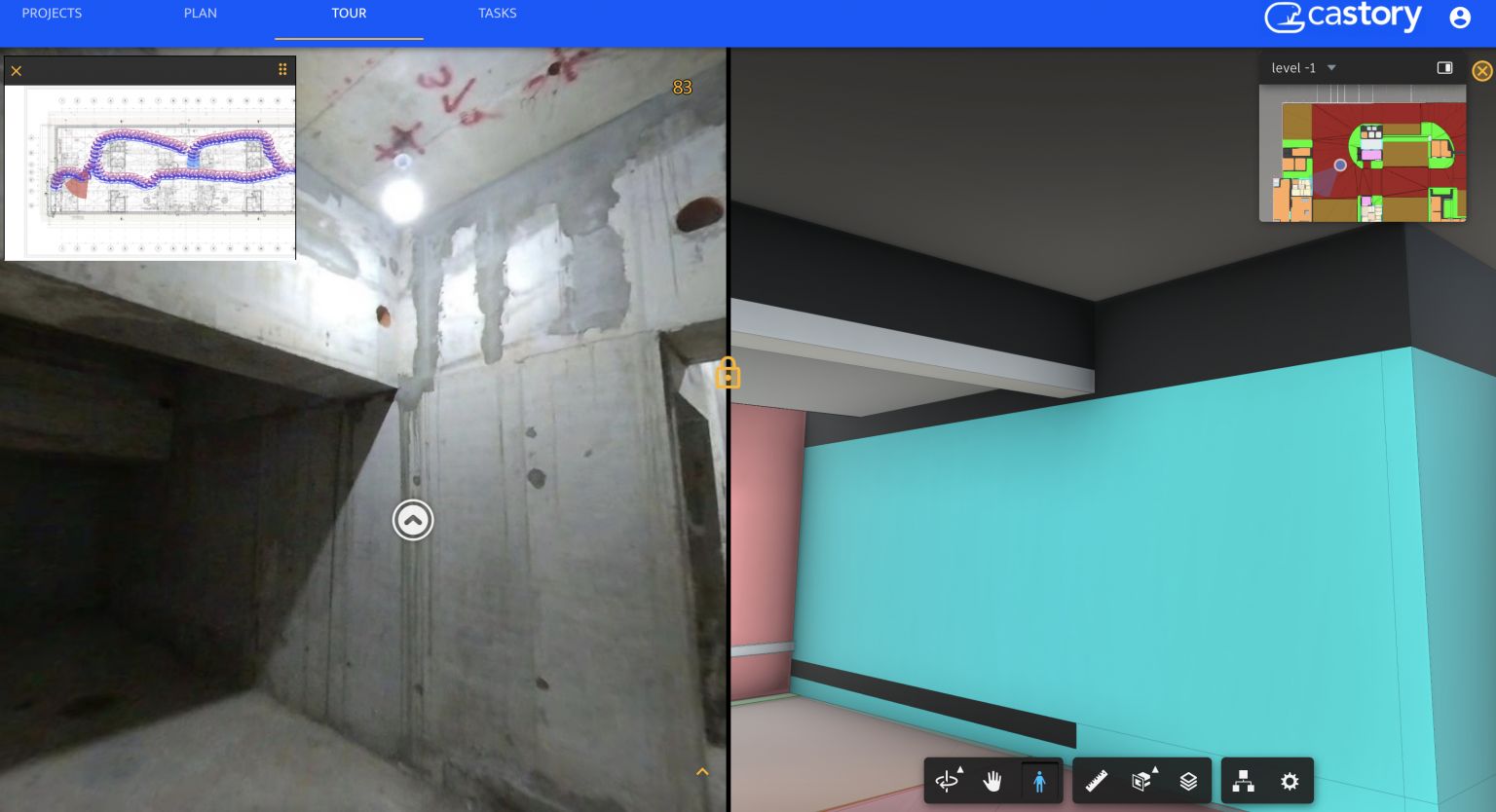Open the section box tool
This screenshot has height=812, width=1496.
pos(1142,781)
